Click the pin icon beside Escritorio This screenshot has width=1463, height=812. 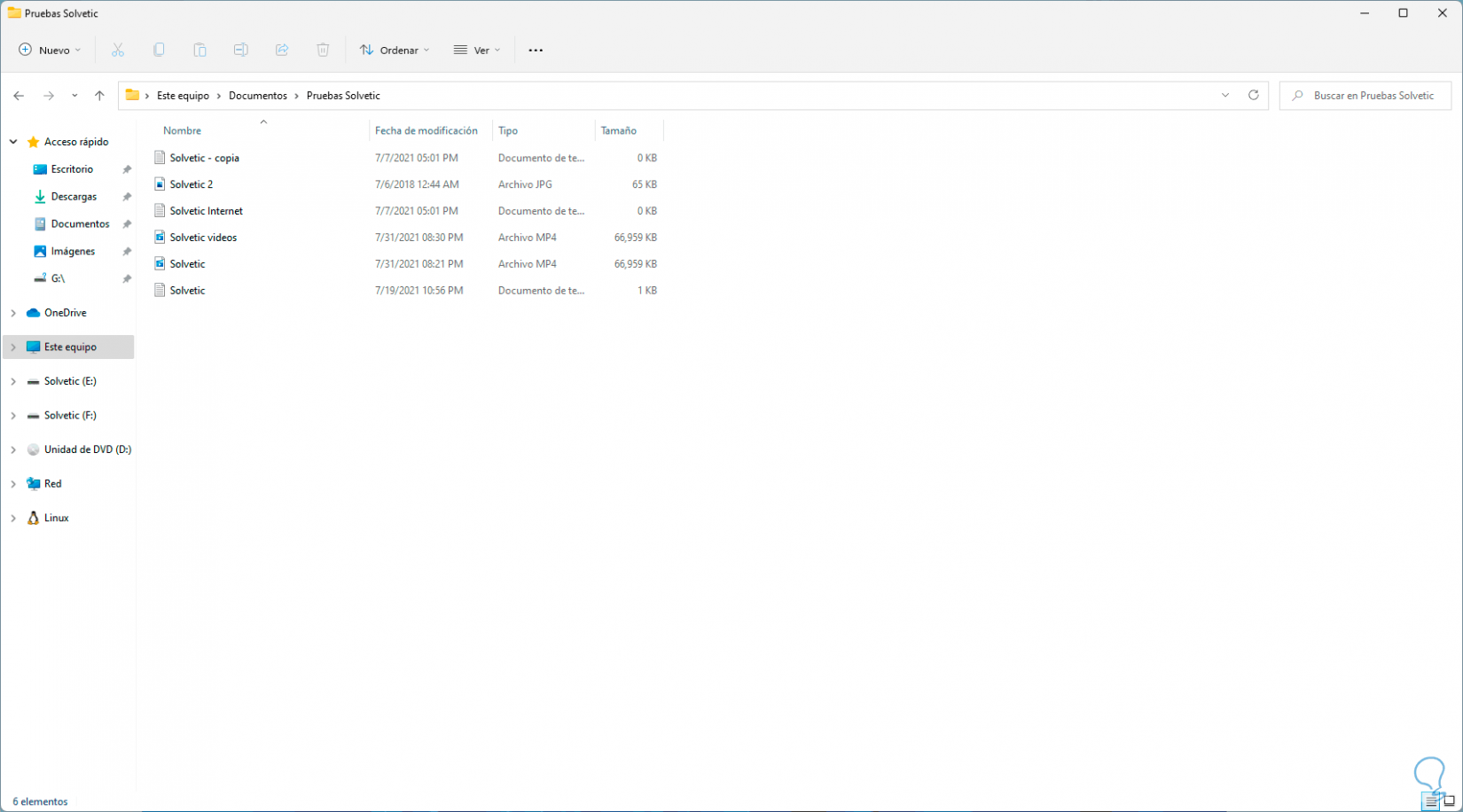click(x=127, y=169)
